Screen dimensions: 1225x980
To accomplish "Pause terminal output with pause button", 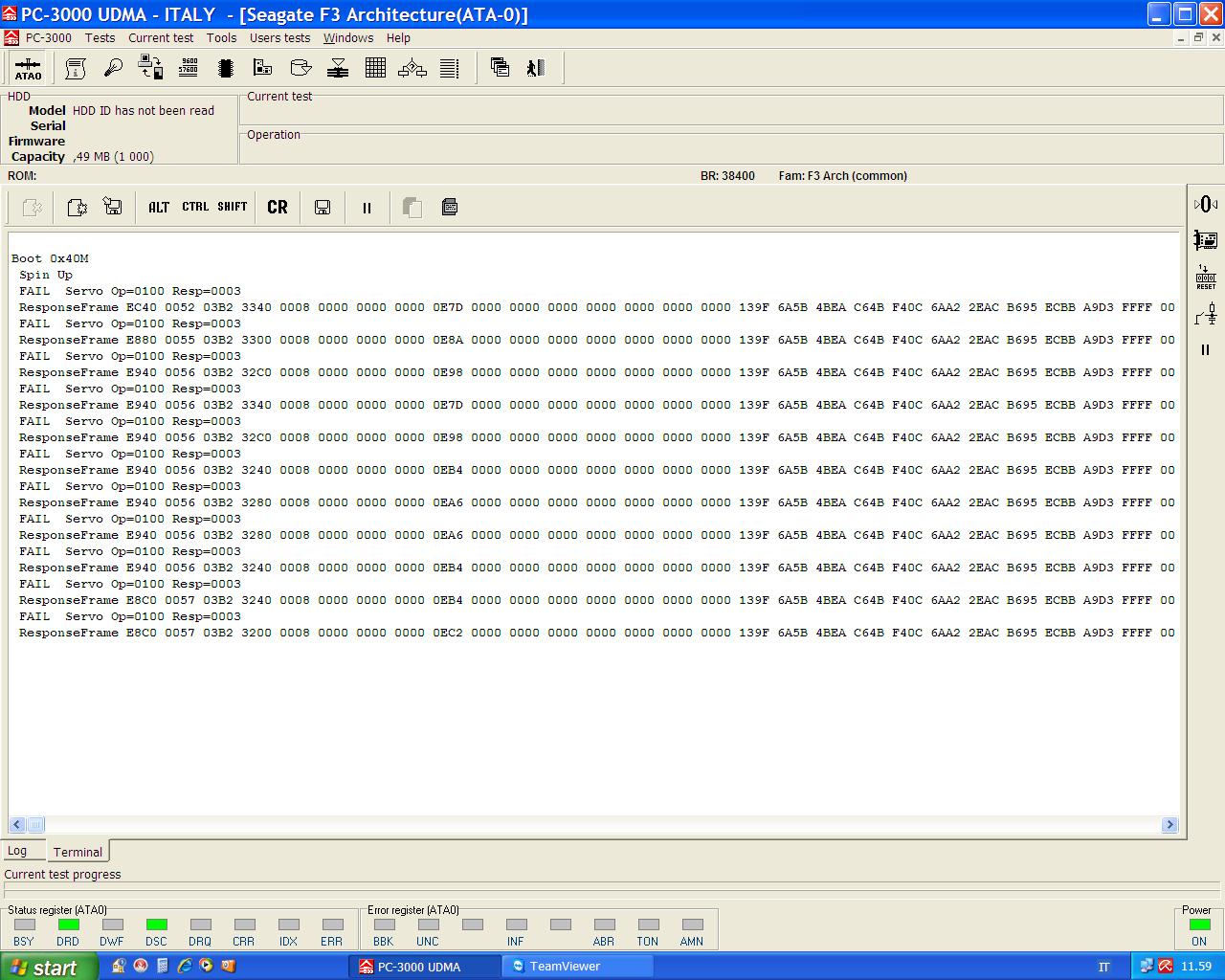I will [x=367, y=208].
